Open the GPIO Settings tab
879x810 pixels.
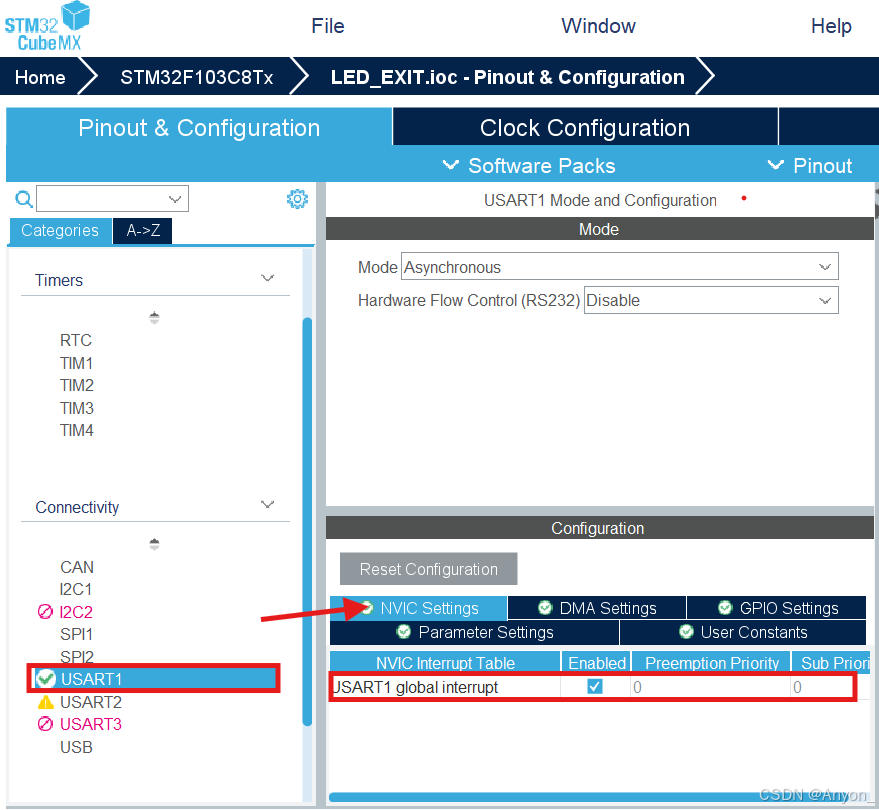coord(777,608)
